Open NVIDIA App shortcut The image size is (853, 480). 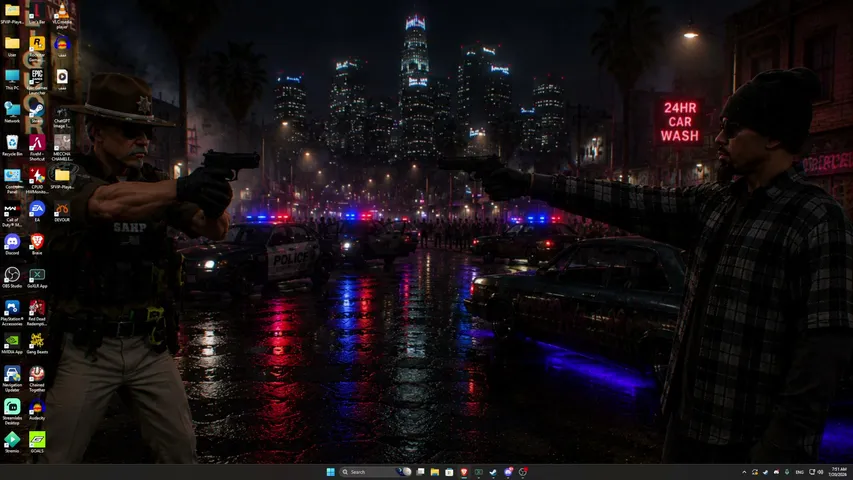[x=12, y=344]
